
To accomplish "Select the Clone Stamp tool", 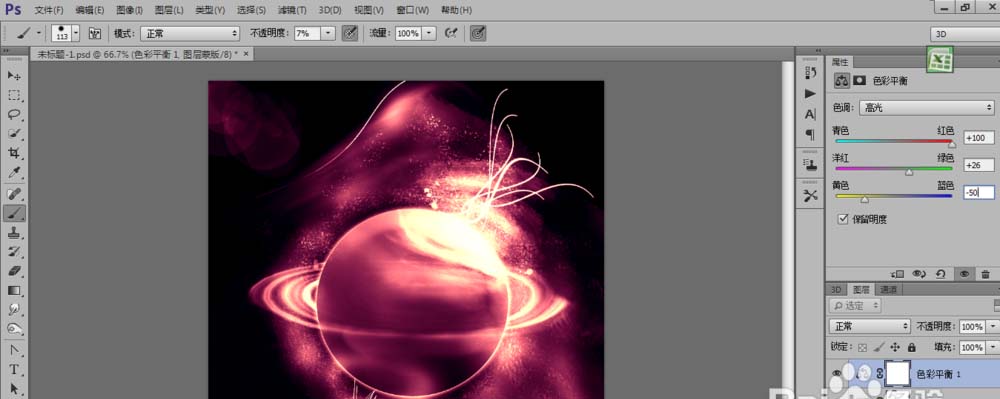I will 14,233.
